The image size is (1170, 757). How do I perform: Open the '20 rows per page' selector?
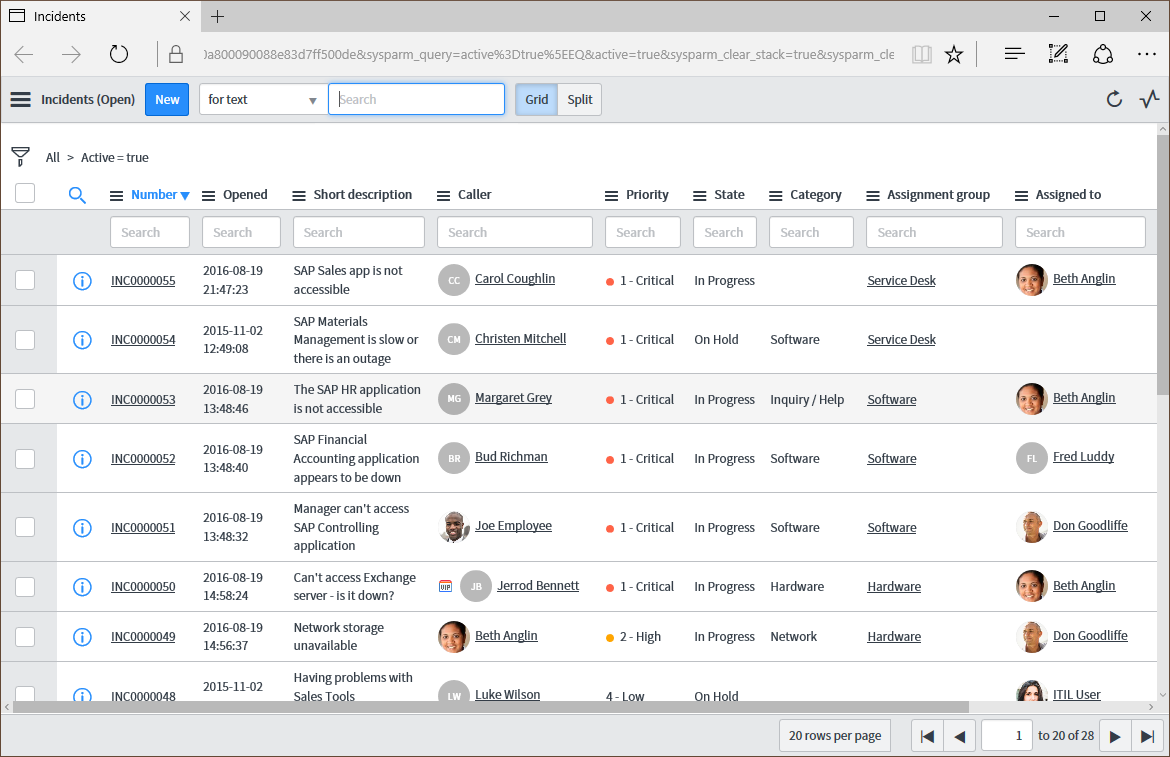pyautogui.click(x=835, y=735)
